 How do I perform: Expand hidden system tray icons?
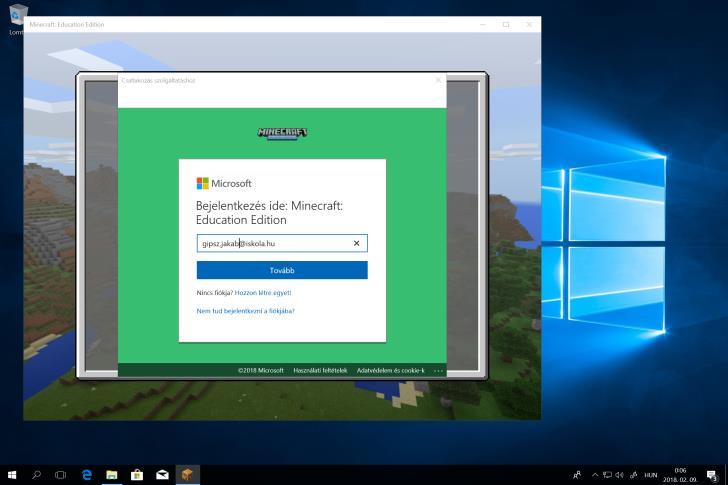[x=595, y=475]
